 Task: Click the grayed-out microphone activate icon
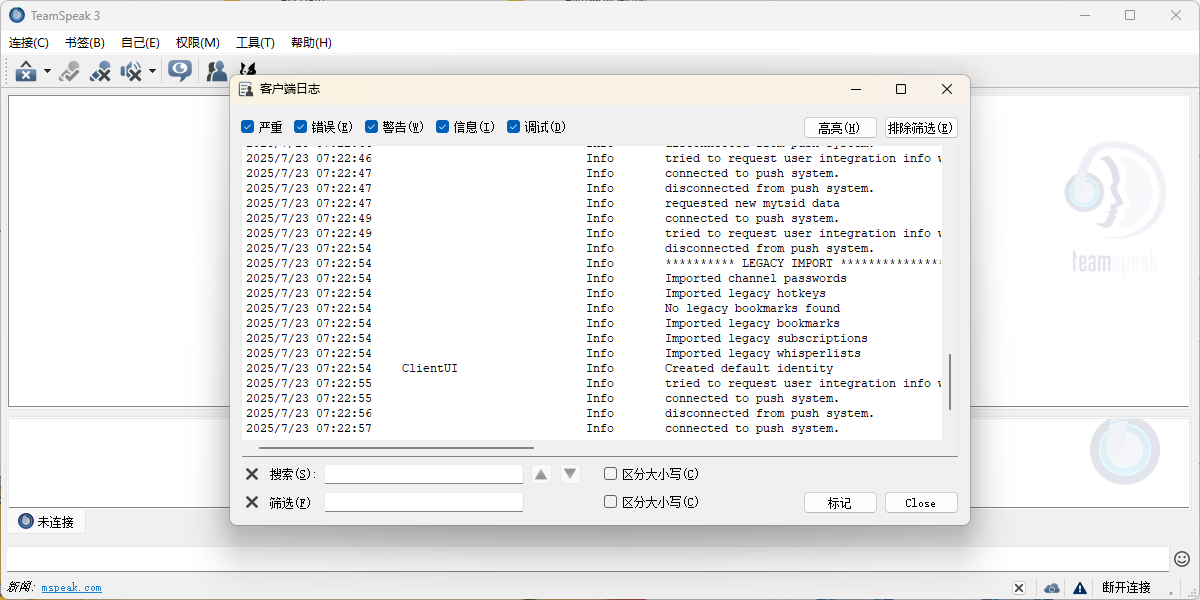click(x=69, y=71)
